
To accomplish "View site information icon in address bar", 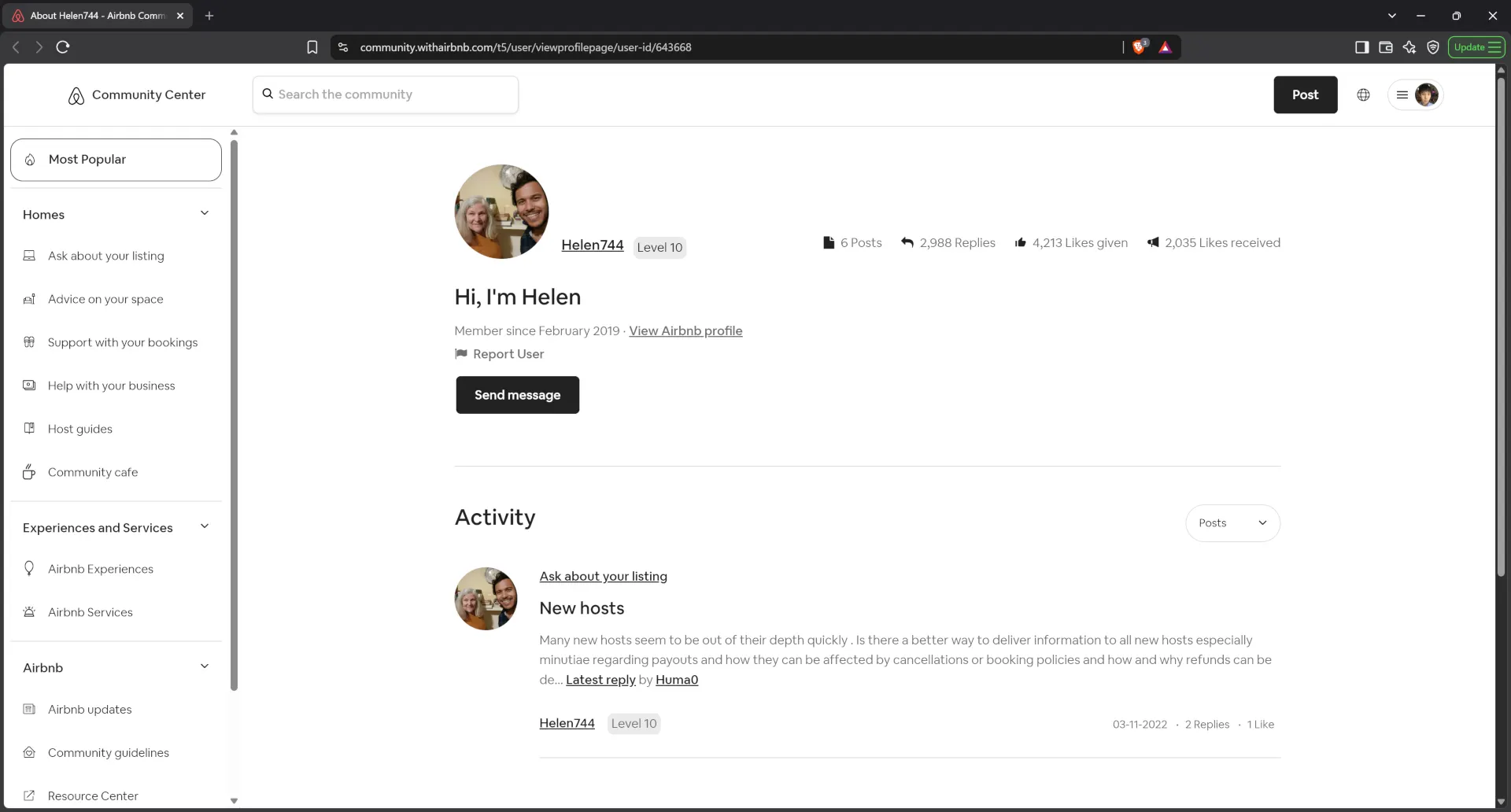I will (343, 47).
